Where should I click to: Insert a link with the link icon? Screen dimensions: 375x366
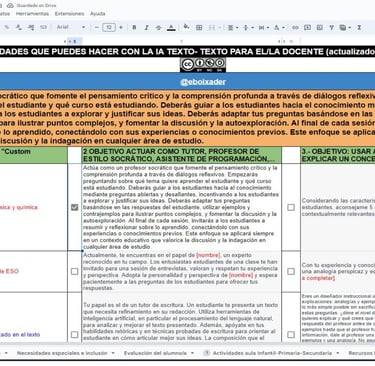295,27
